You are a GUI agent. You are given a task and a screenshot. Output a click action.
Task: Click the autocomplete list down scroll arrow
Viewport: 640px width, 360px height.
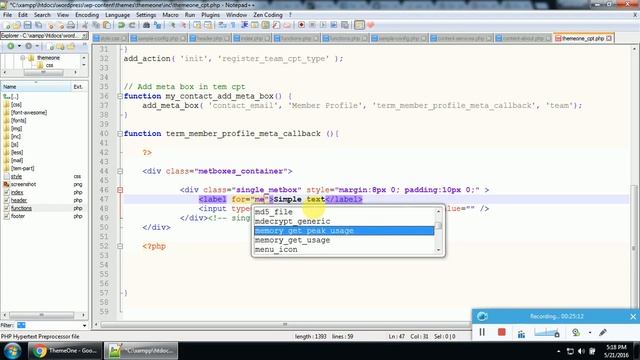tap(438, 250)
